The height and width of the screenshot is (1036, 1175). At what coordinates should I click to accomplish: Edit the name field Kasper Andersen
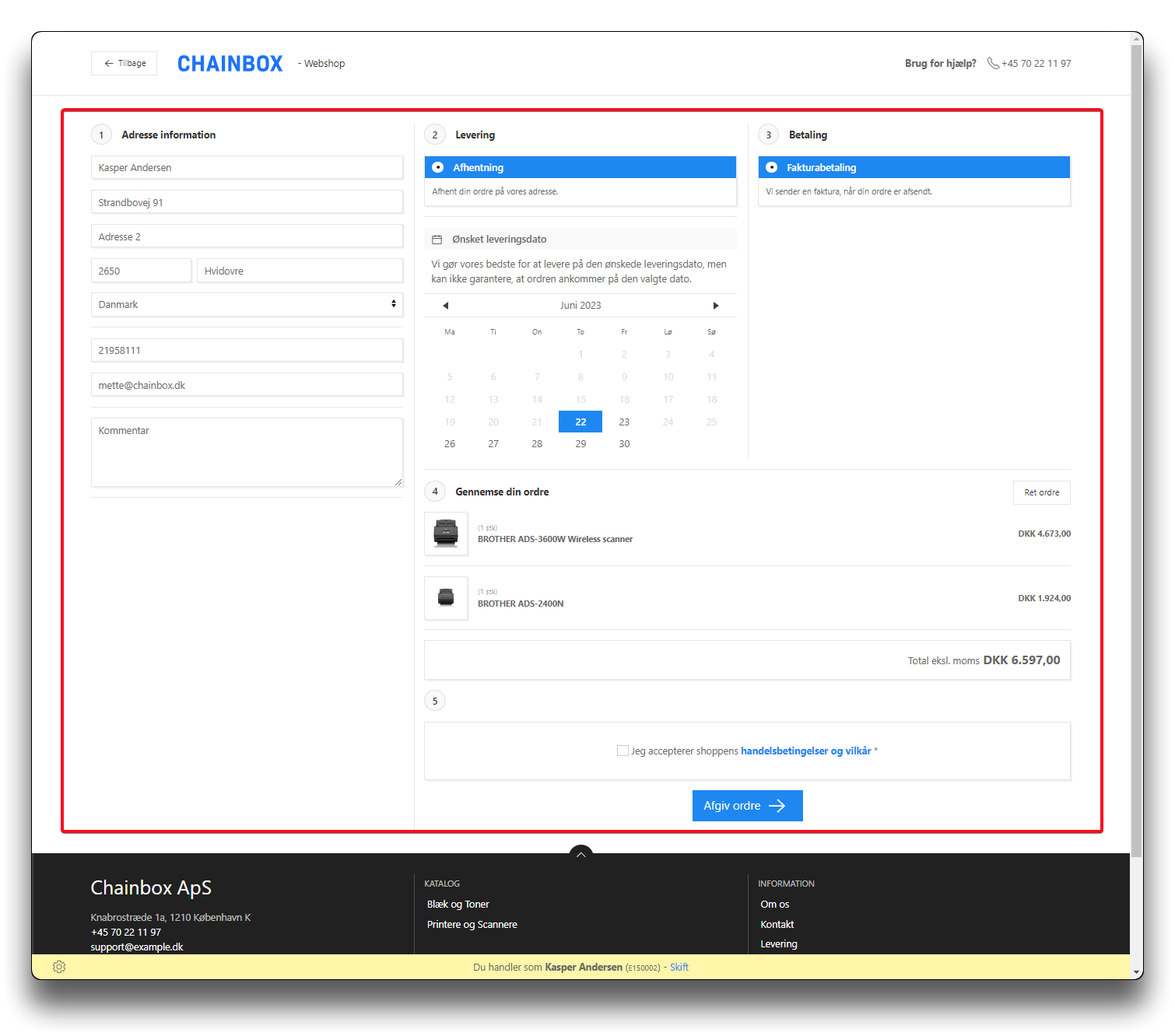tap(247, 168)
